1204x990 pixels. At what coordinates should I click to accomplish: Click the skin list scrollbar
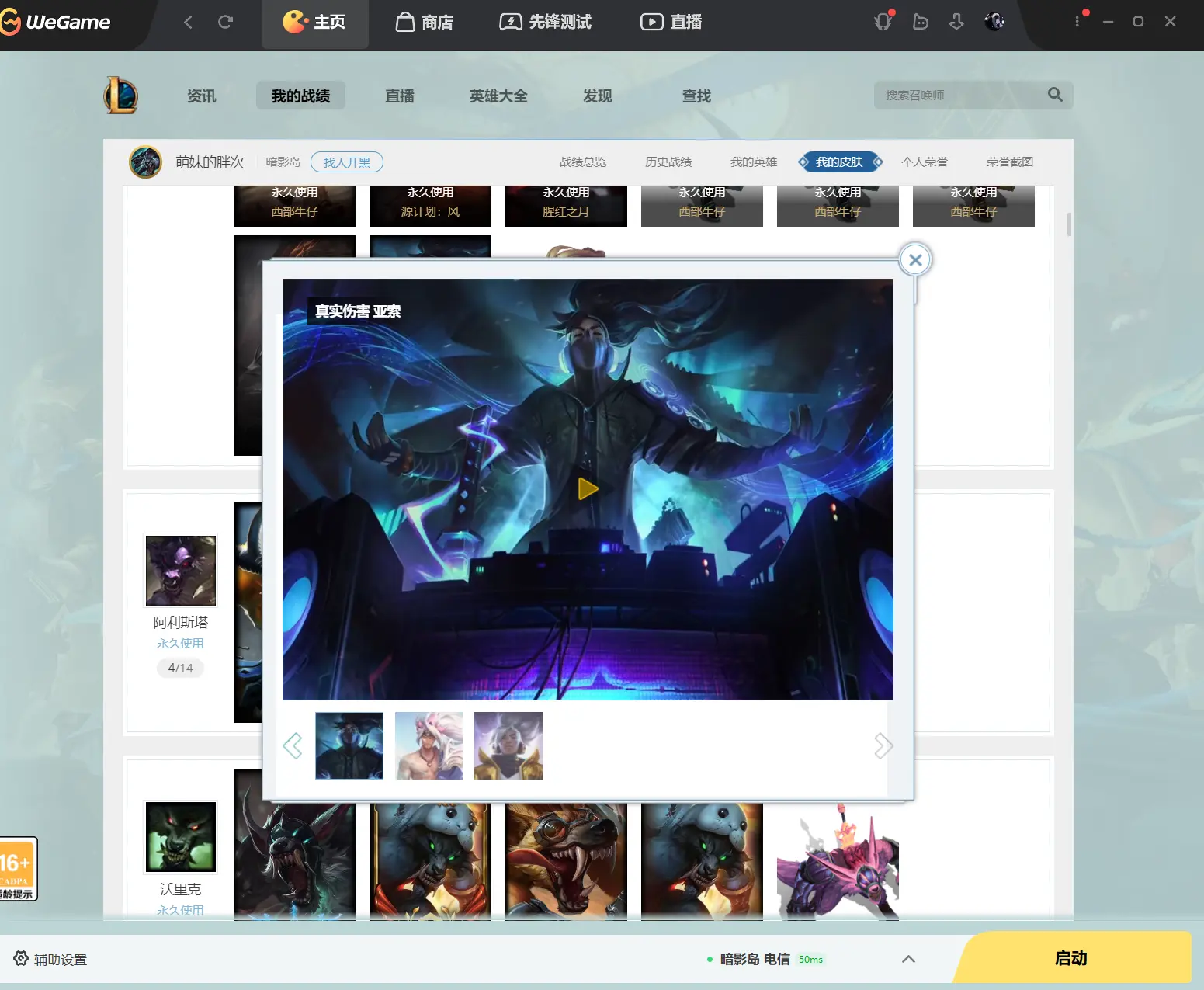[1069, 224]
